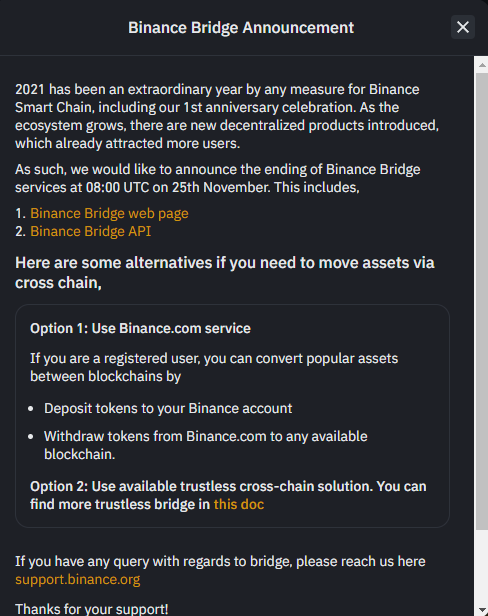This screenshot has width=488, height=616.
Task: Visit the support.binance.org link
Action: [x=77, y=579]
